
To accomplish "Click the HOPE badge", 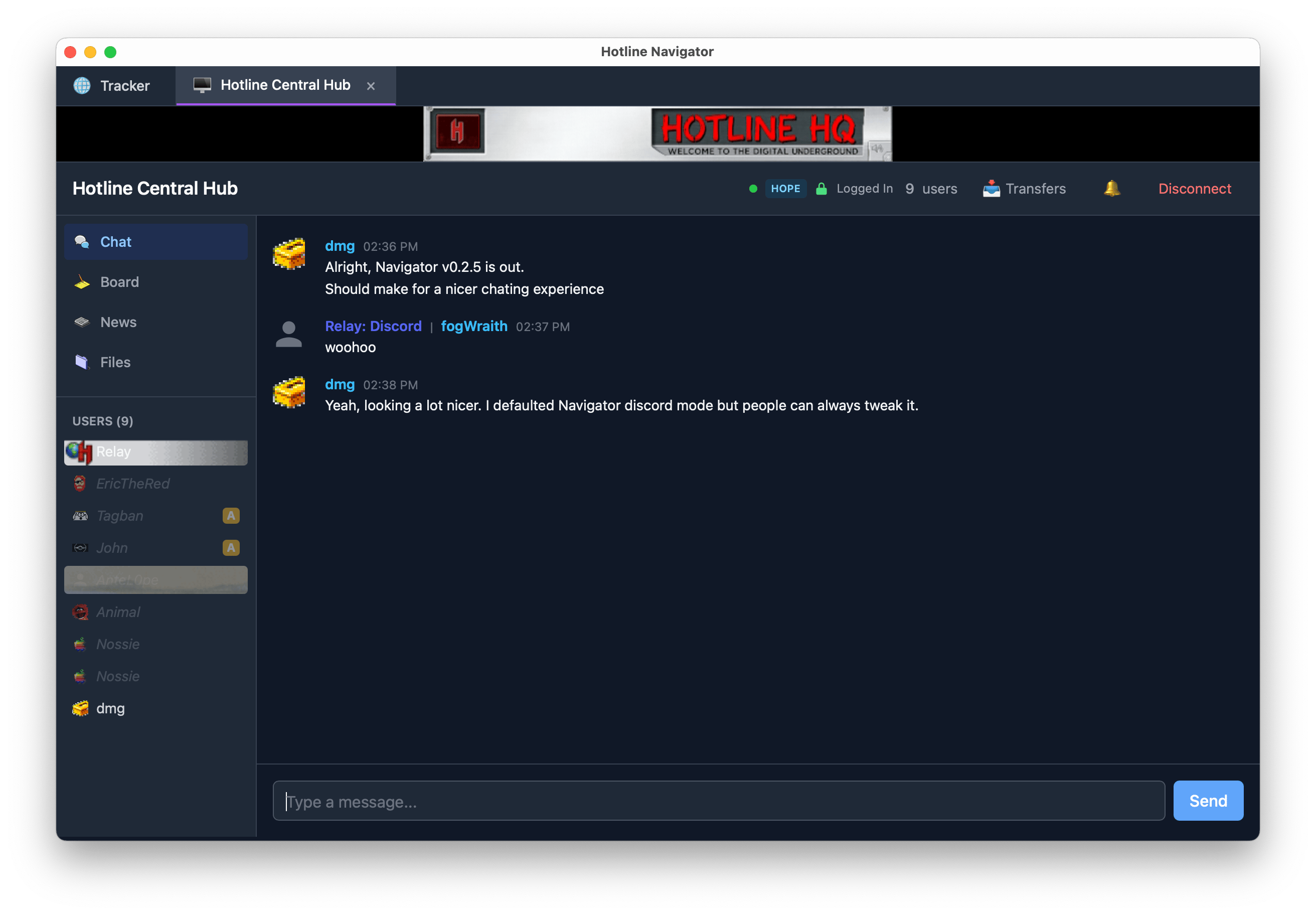I will (x=785, y=189).
